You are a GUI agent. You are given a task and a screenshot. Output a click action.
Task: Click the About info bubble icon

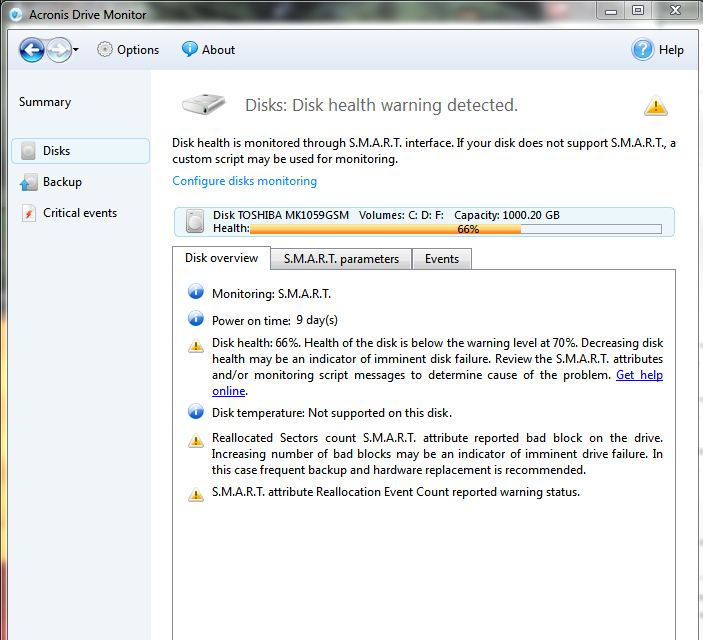click(x=189, y=49)
